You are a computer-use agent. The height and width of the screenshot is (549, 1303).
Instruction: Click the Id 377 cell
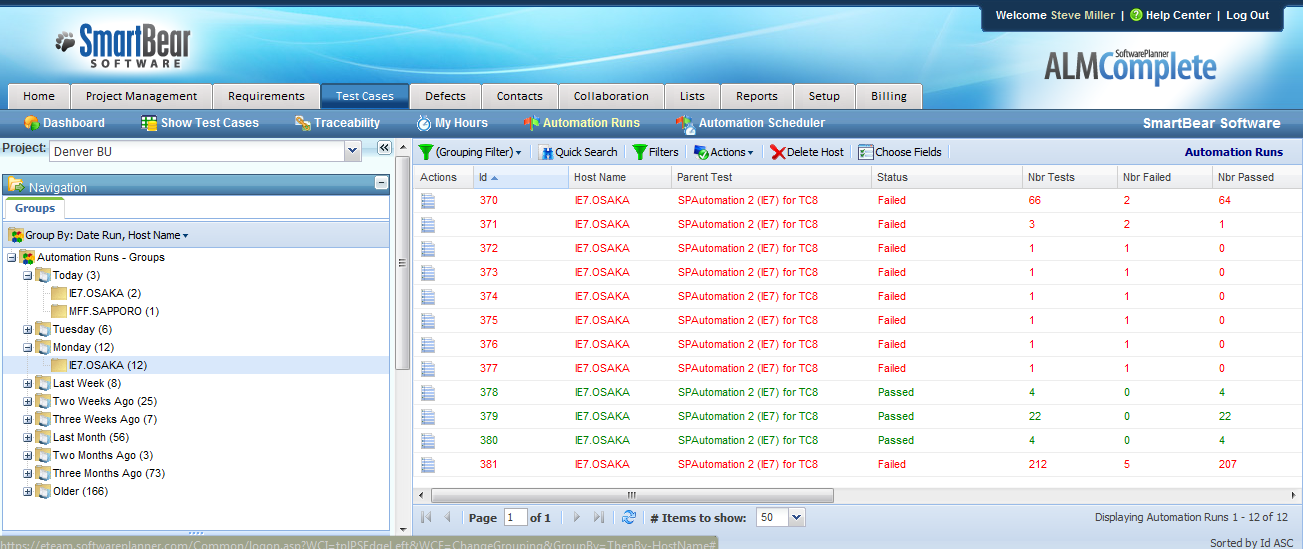(488, 368)
